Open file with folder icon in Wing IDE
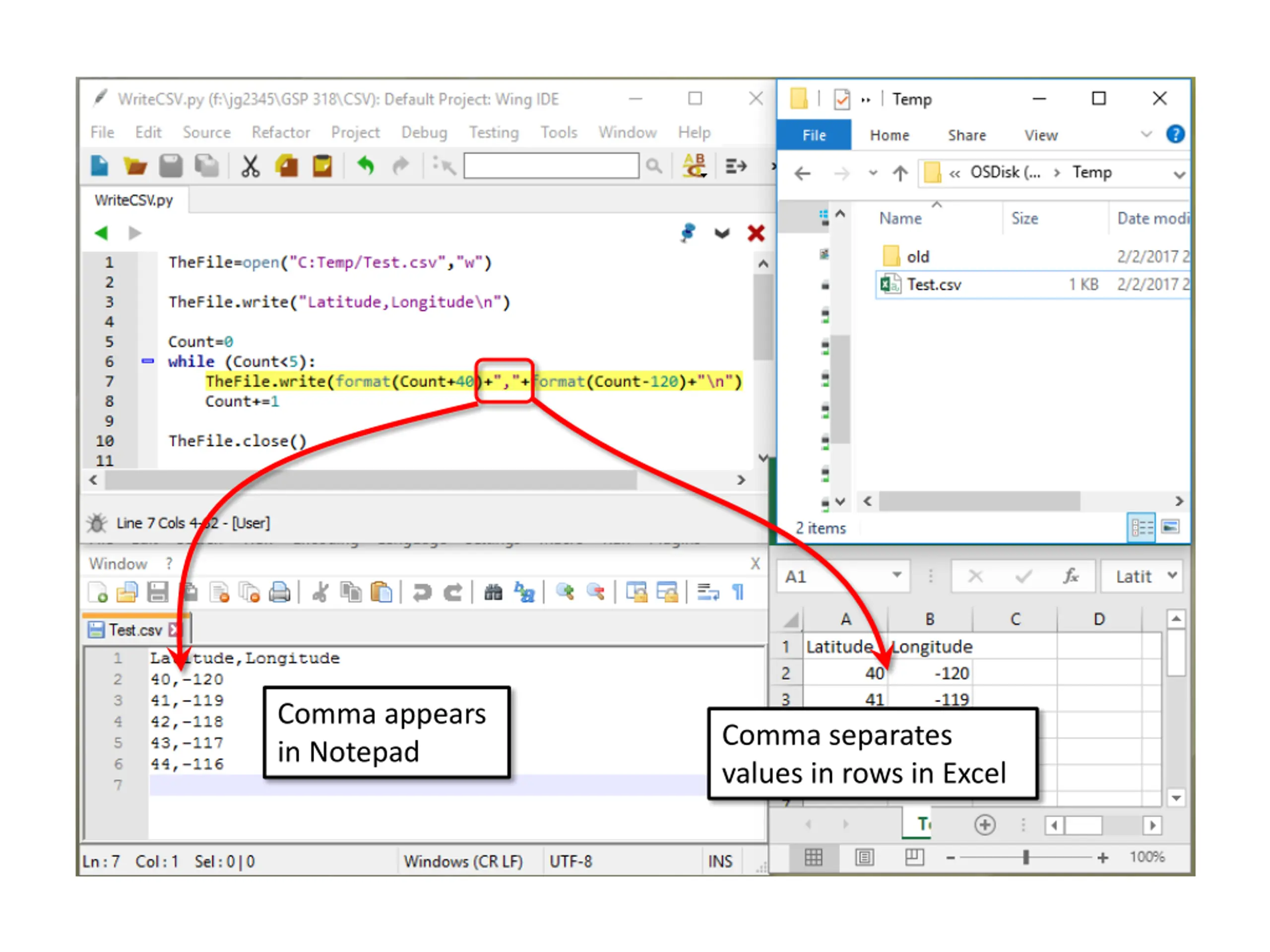This screenshot has height=952, width=1270. (135, 166)
